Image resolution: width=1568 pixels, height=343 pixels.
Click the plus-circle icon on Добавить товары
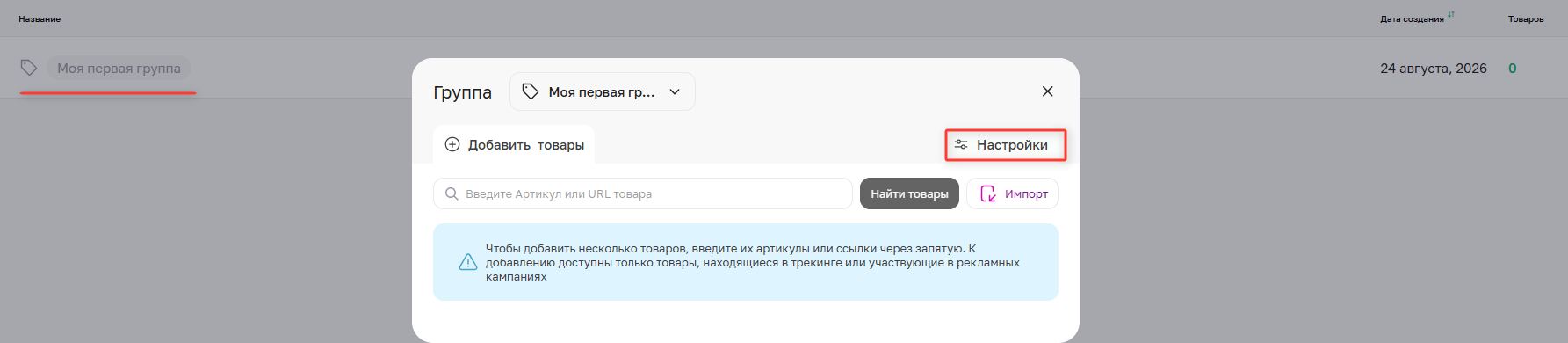(452, 144)
